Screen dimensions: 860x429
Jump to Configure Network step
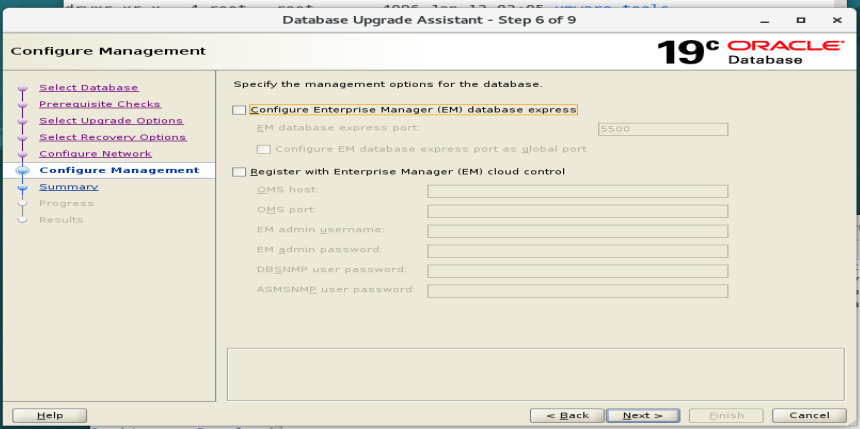coord(95,154)
